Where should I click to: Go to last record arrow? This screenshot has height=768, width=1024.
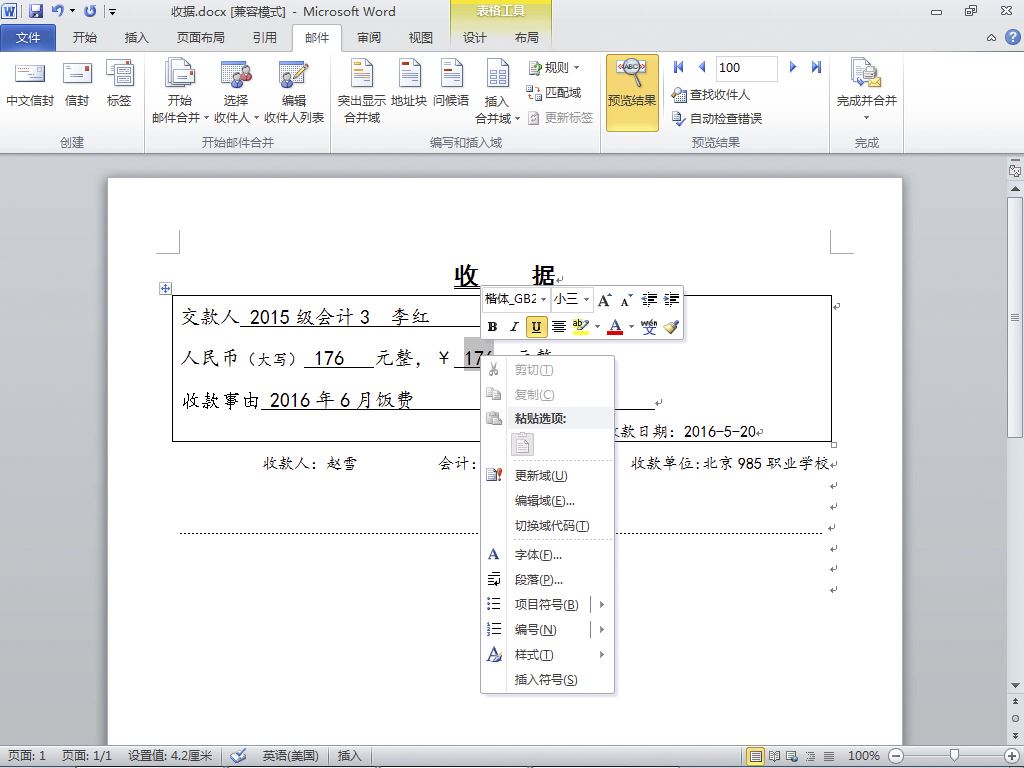tap(816, 67)
